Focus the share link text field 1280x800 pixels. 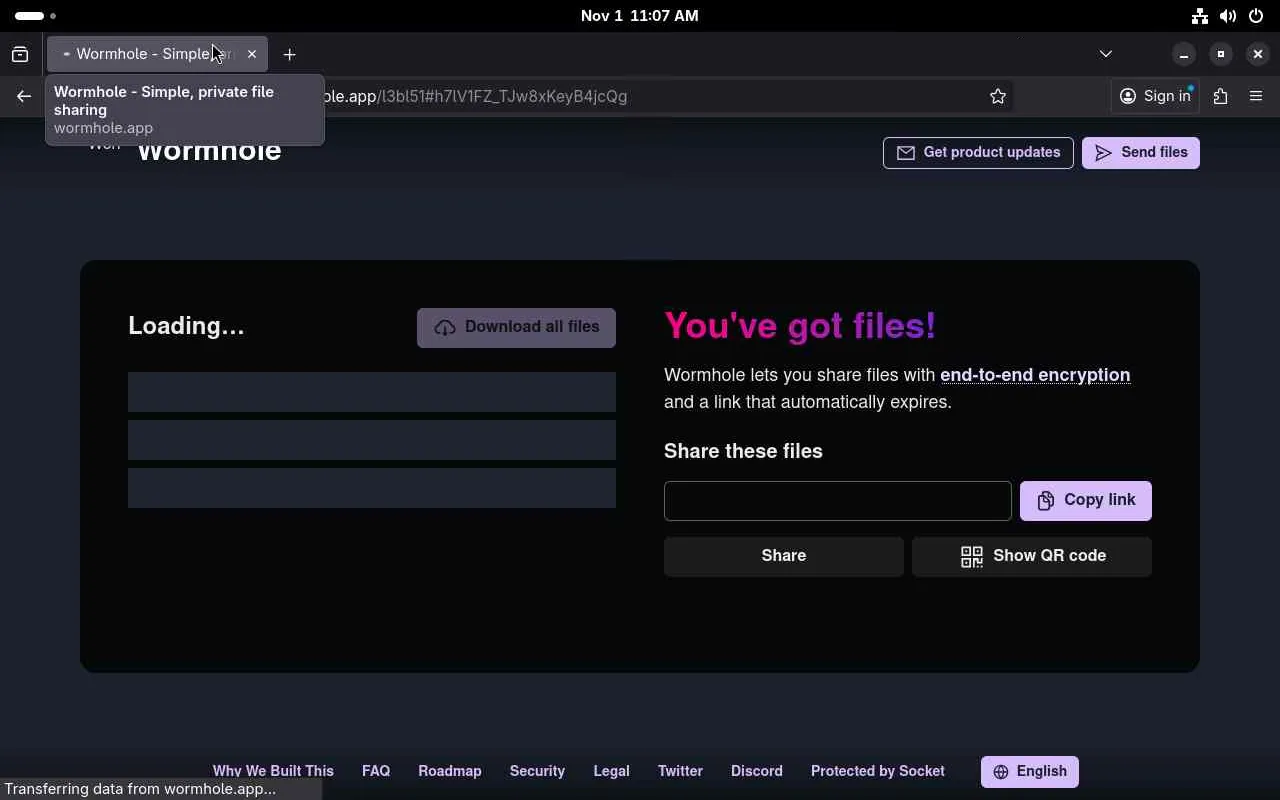(838, 501)
